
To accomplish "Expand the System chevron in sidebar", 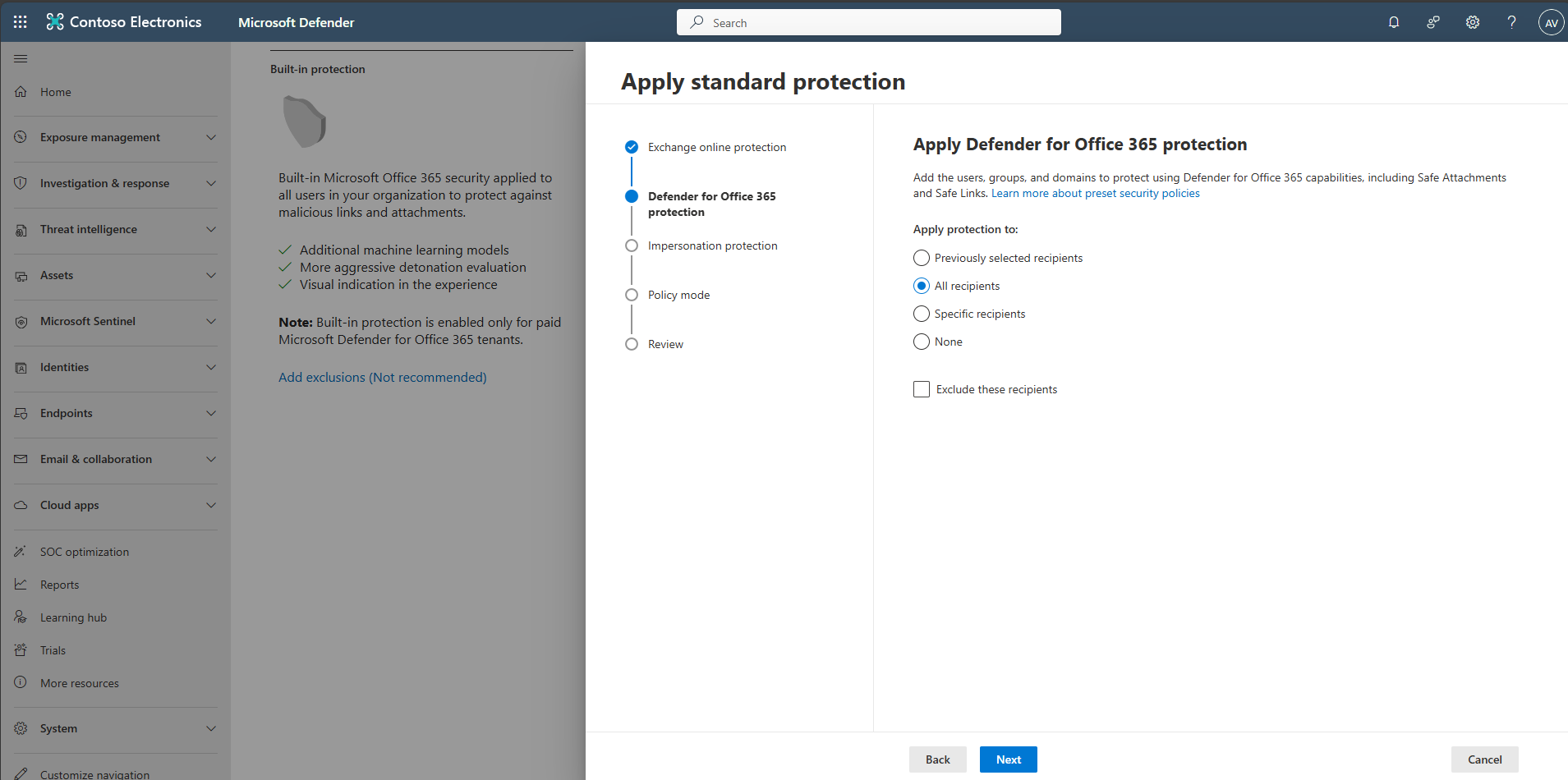I will (211, 728).
